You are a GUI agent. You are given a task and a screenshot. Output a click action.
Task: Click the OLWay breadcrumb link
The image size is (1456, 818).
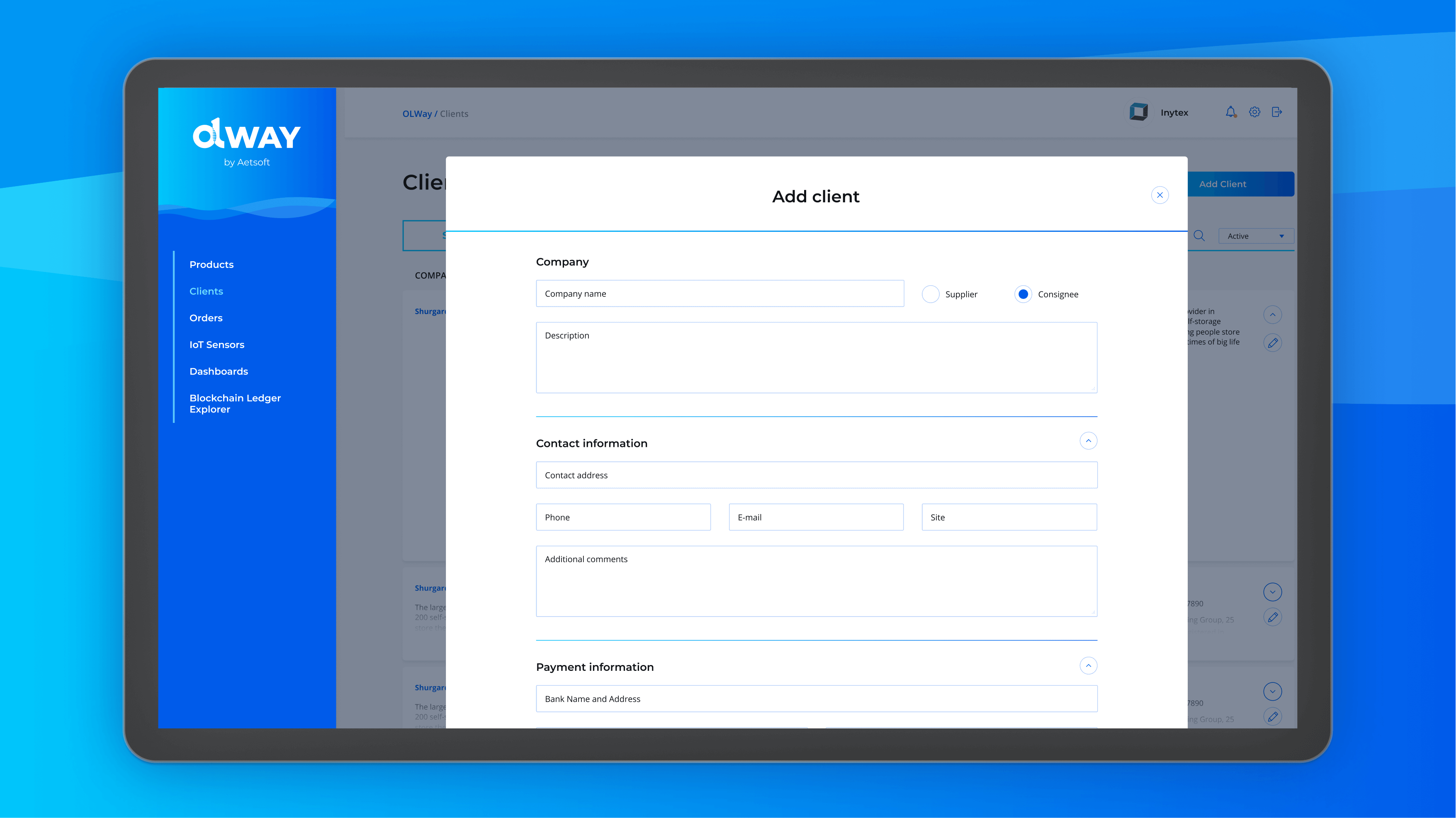click(x=417, y=114)
